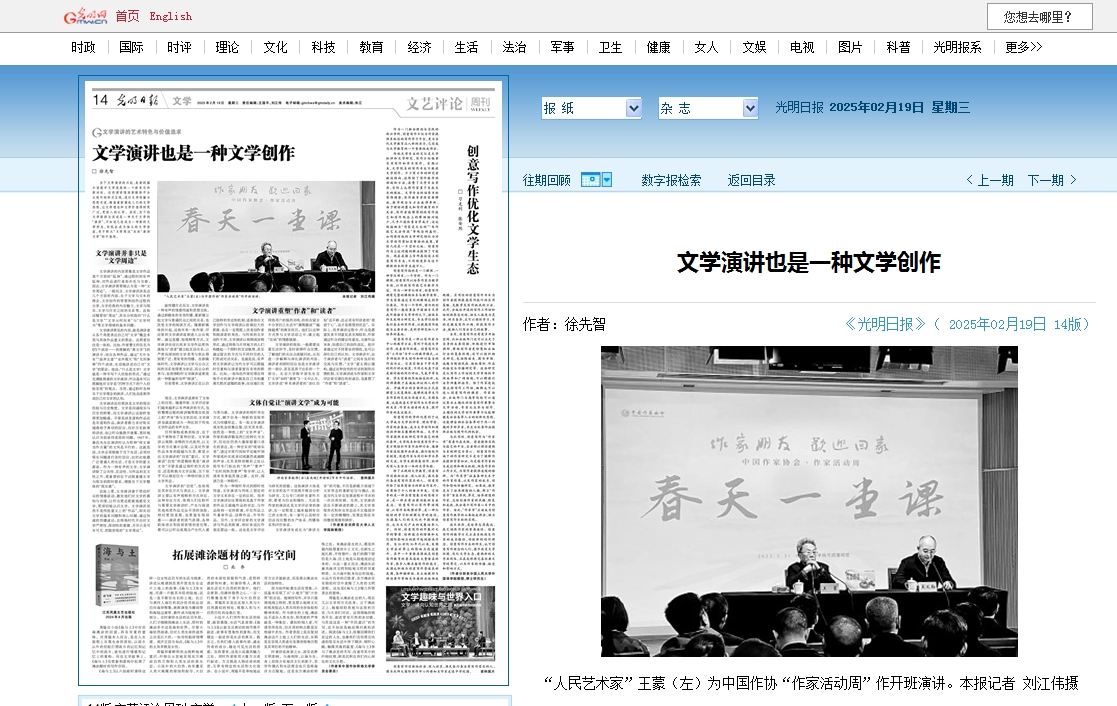The image size is (1117, 706).
Task: Click 数字报检索 search link
Action: (x=671, y=180)
